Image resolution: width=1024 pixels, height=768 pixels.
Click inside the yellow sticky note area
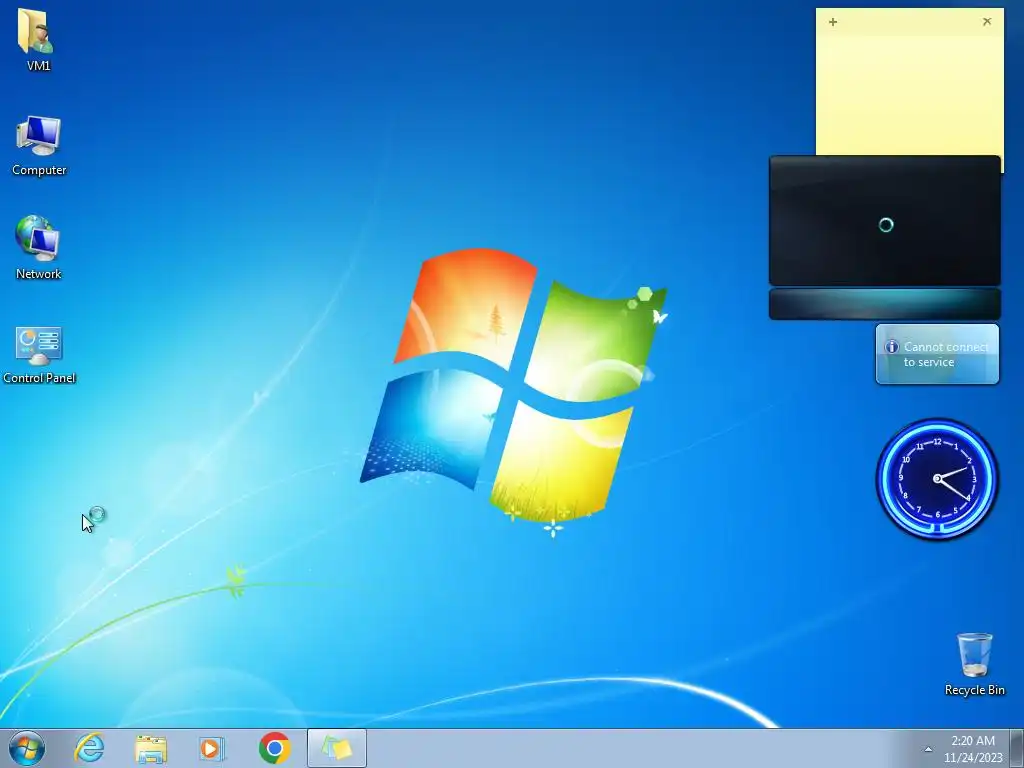click(910, 95)
